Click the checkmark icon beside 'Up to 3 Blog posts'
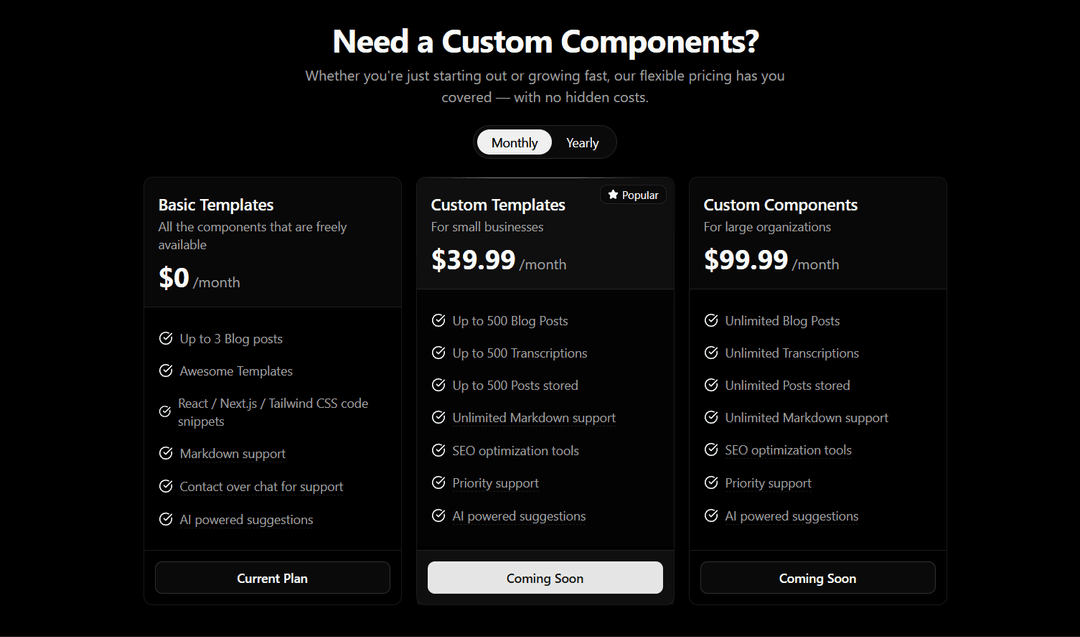 pos(165,338)
